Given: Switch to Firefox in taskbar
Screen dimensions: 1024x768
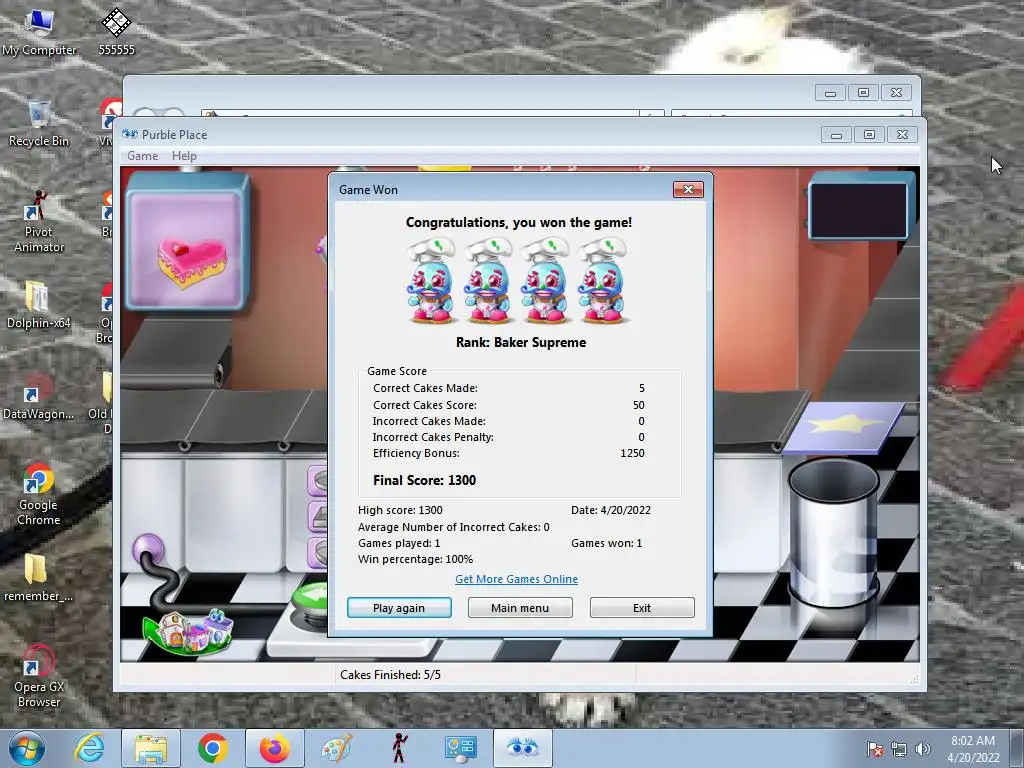Looking at the screenshot, I should coord(274,748).
